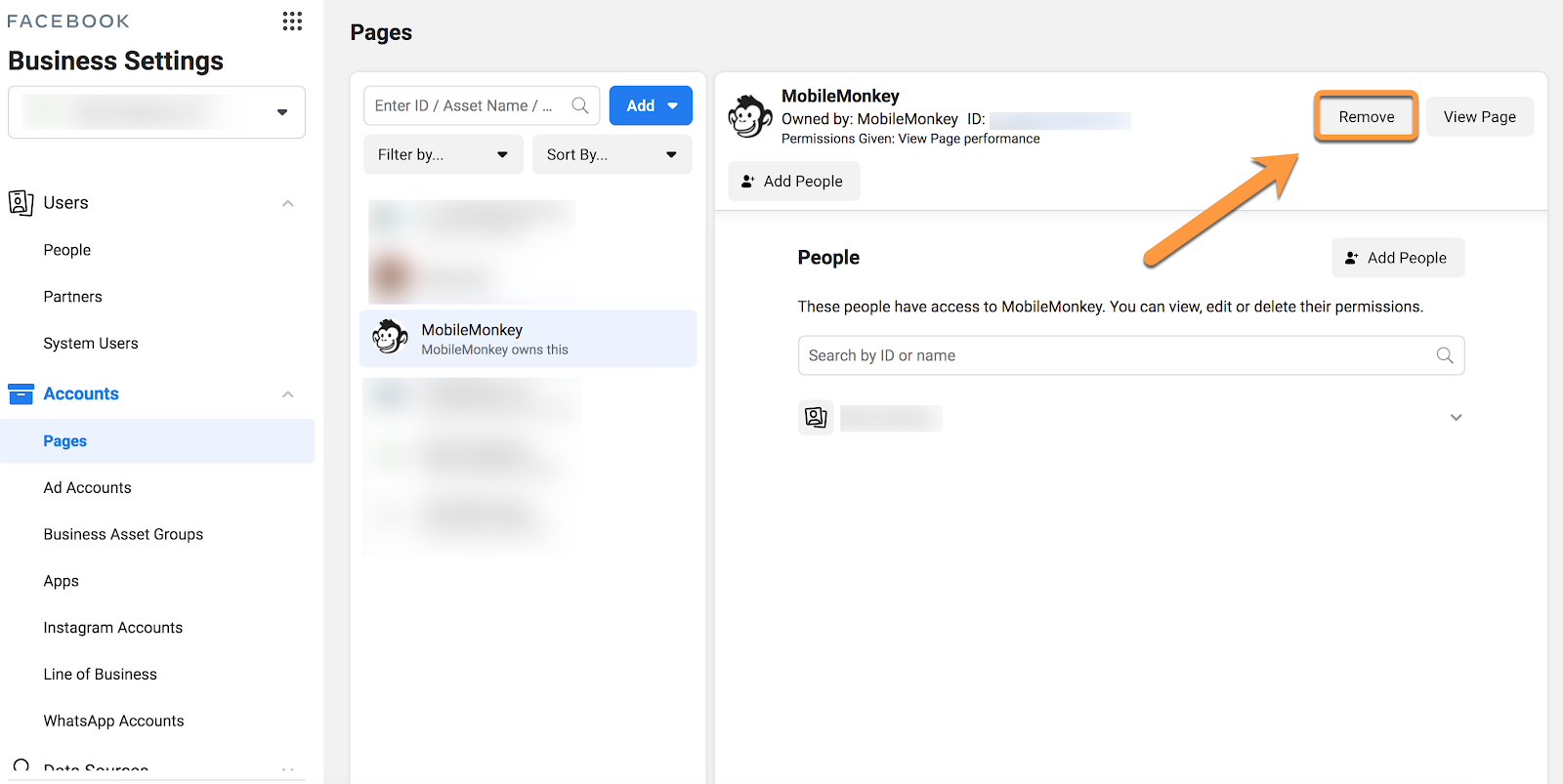This screenshot has height=784, width=1563.
Task: Click the MobileMonkey logo in the detail header
Action: click(x=750, y=117)
